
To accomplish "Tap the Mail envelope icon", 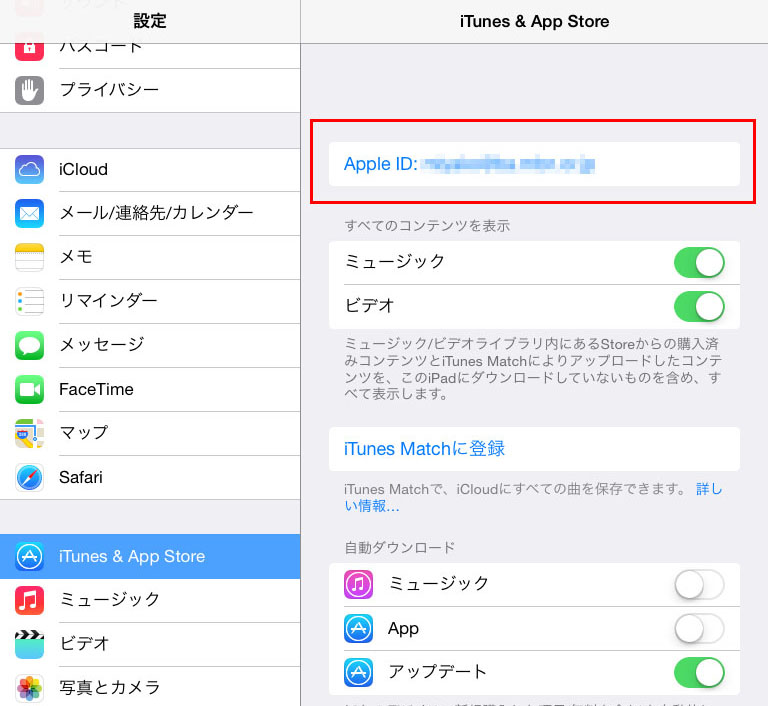I will [29, 214].
